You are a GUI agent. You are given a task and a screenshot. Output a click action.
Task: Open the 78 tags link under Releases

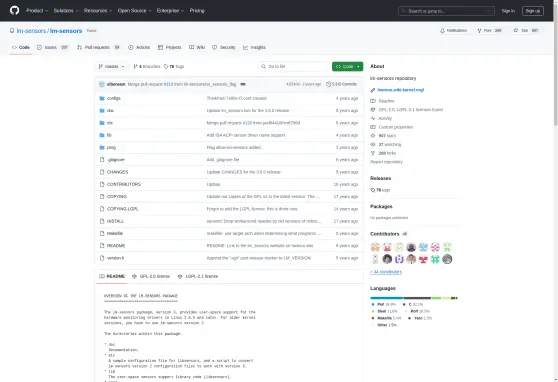click(x=380, y=190)
